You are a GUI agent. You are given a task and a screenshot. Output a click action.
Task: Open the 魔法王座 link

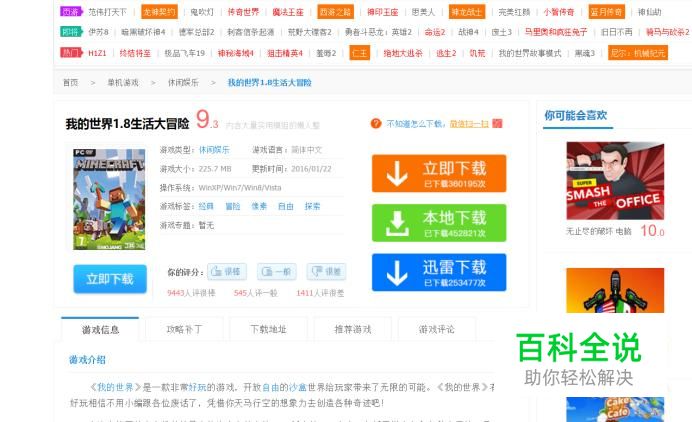pyautogui.click(x=288, y=12)
